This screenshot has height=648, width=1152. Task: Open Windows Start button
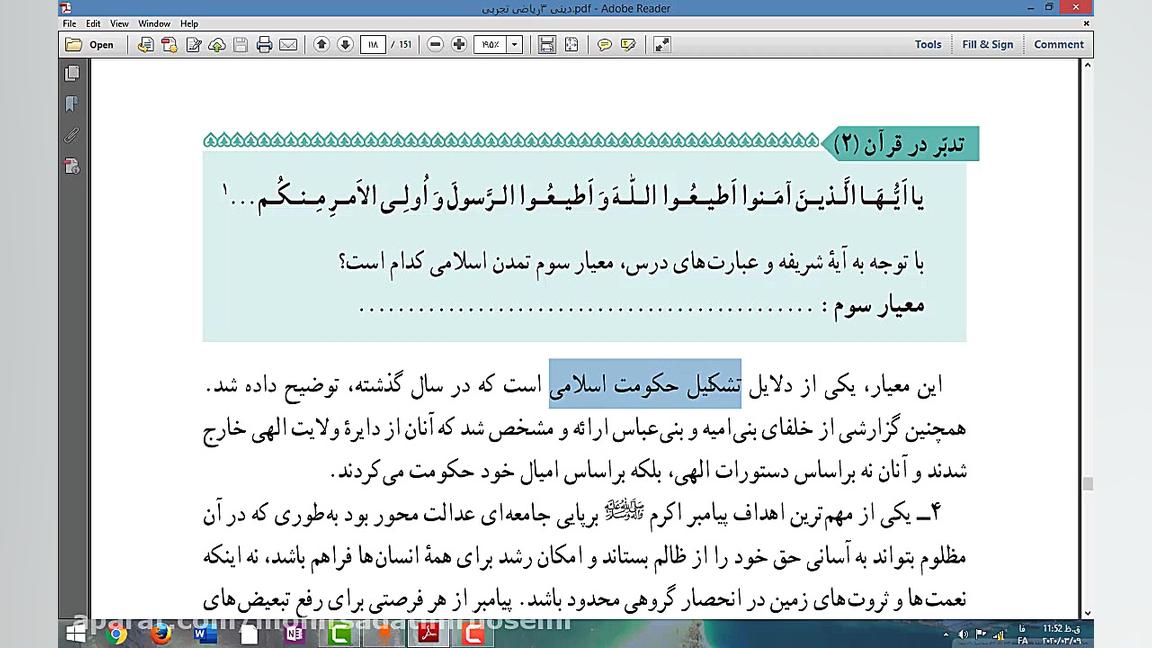pos(76,633)
